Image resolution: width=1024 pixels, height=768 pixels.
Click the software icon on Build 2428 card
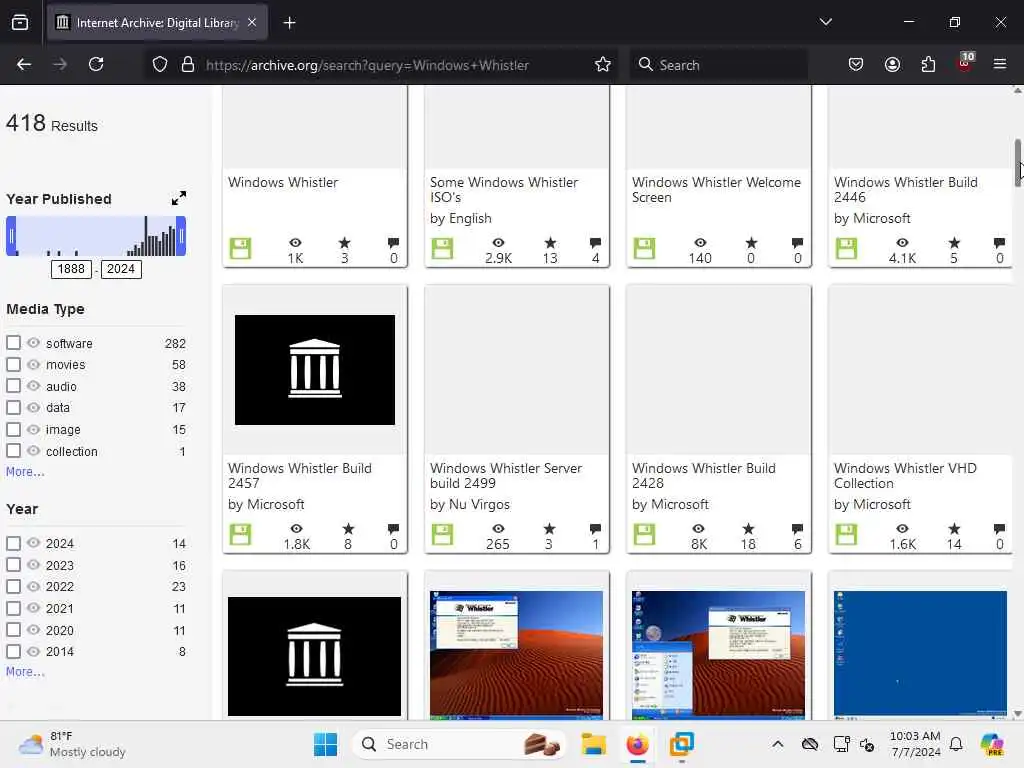[644, 534]
